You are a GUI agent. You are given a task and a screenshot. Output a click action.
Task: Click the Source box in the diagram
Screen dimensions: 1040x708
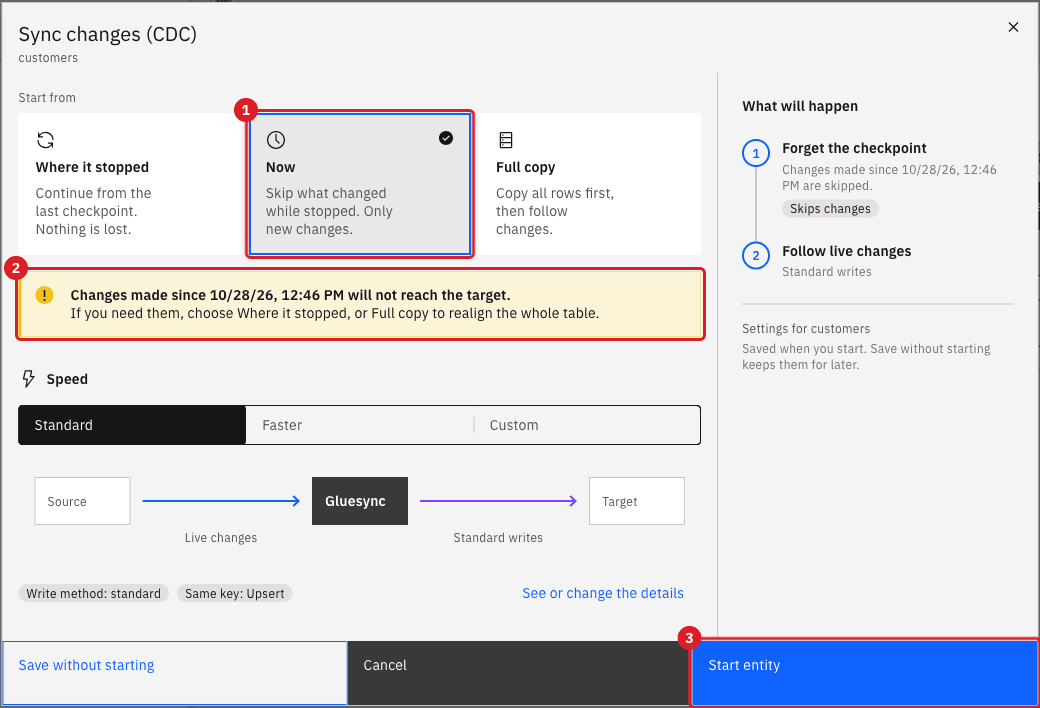(x=82, y=501)
